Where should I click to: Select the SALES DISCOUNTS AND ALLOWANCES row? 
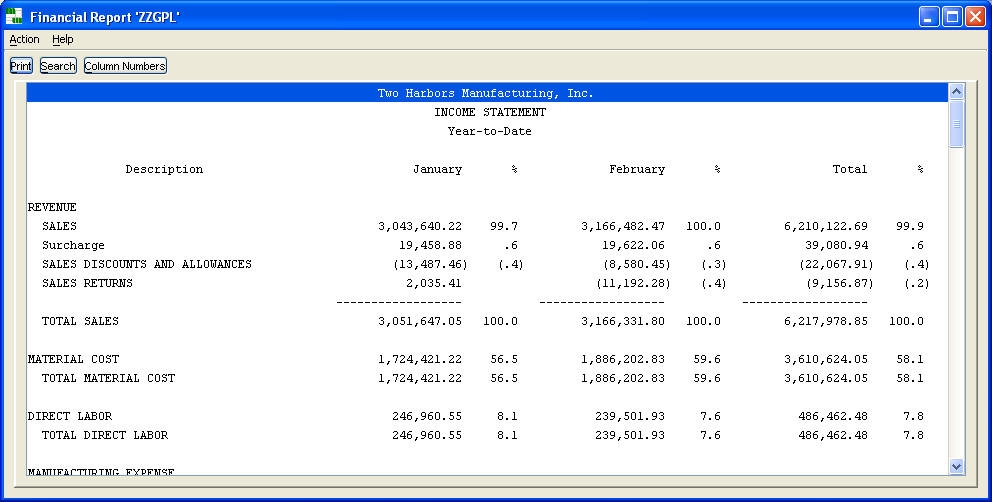click(x=487, y=264)
